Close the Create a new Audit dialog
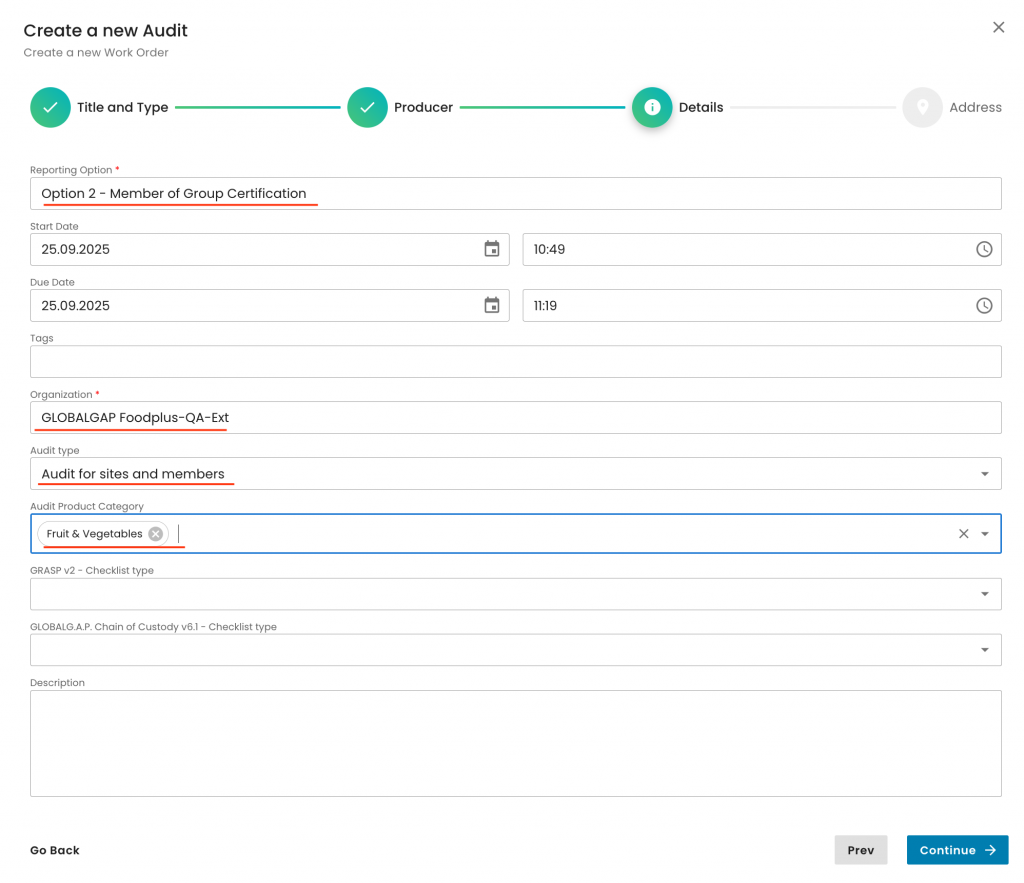 pyautogui.click(x=998, y=28)
